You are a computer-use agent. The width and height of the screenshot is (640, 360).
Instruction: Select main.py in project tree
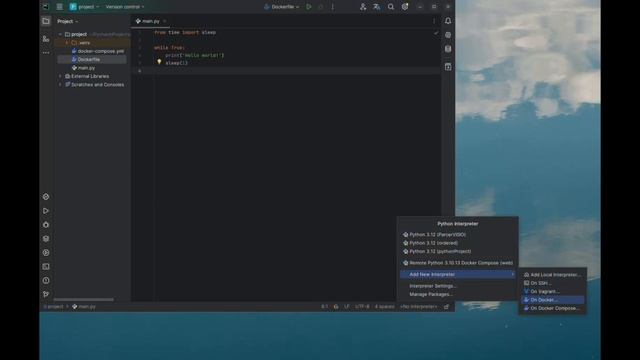(x=83, y=68)
